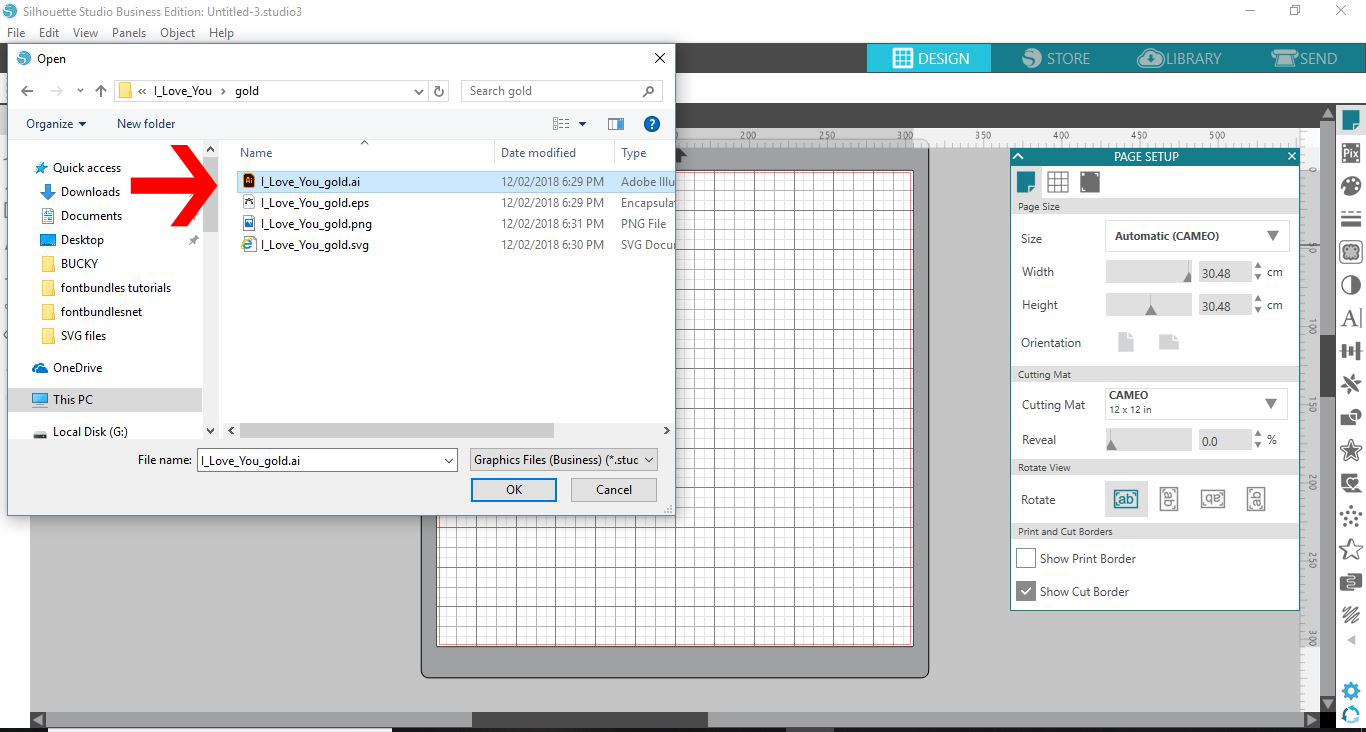Switch to the LIBRARY tab

[1180, 58]
